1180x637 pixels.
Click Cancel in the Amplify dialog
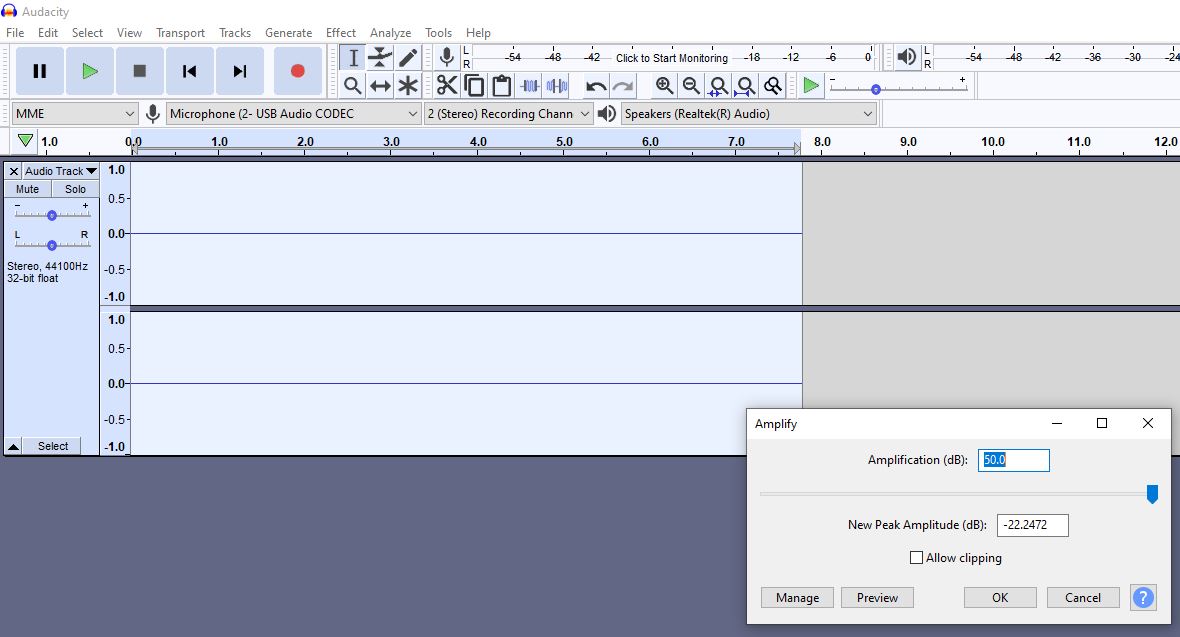pos(1083,598)
